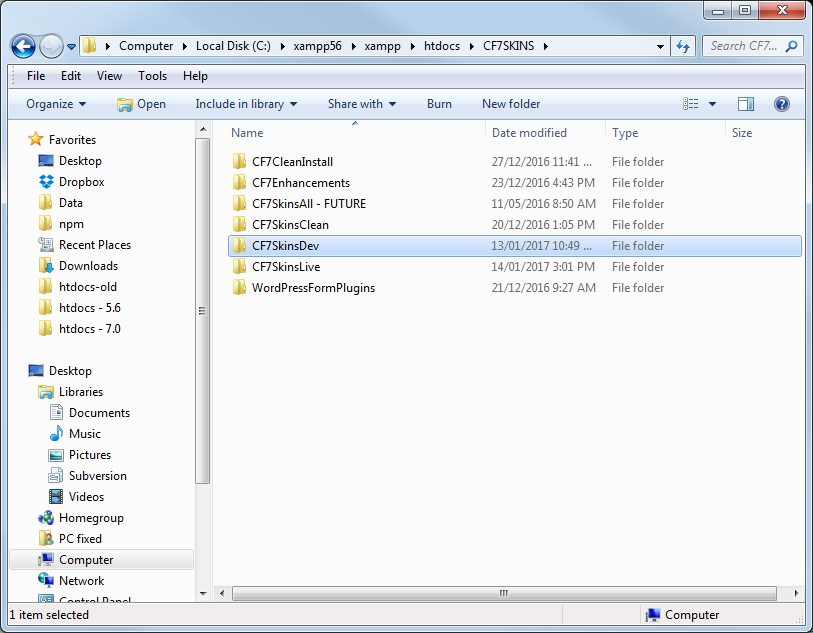
Task: Click inside the Search CF7SKINS field
Action: coord(745,46)
